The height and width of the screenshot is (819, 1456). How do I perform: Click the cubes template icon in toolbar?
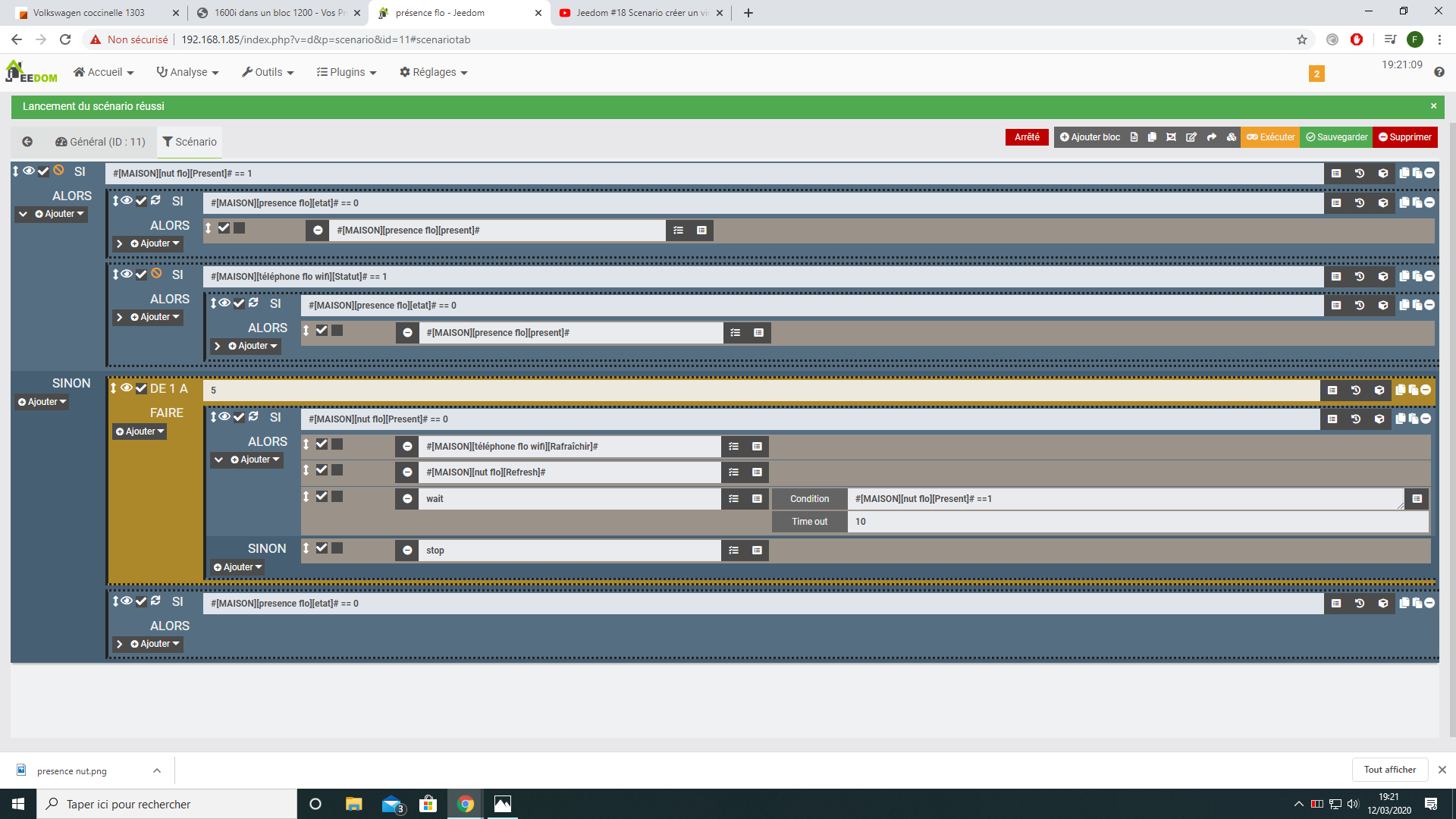click(x=1232, y=137)
